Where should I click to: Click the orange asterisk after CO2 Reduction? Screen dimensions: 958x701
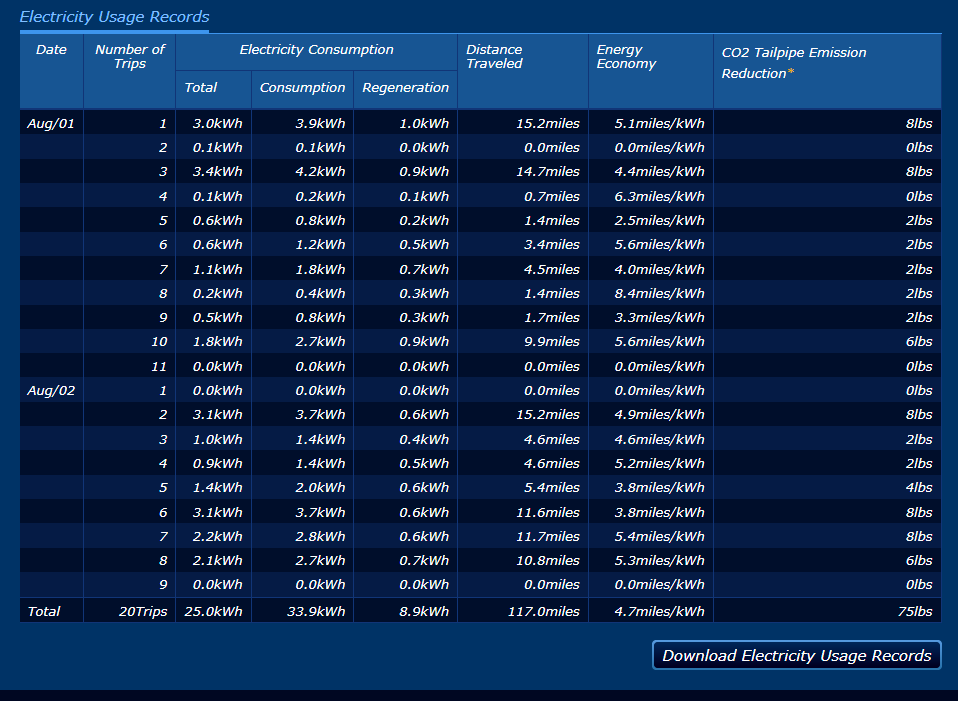pos(791,73)
